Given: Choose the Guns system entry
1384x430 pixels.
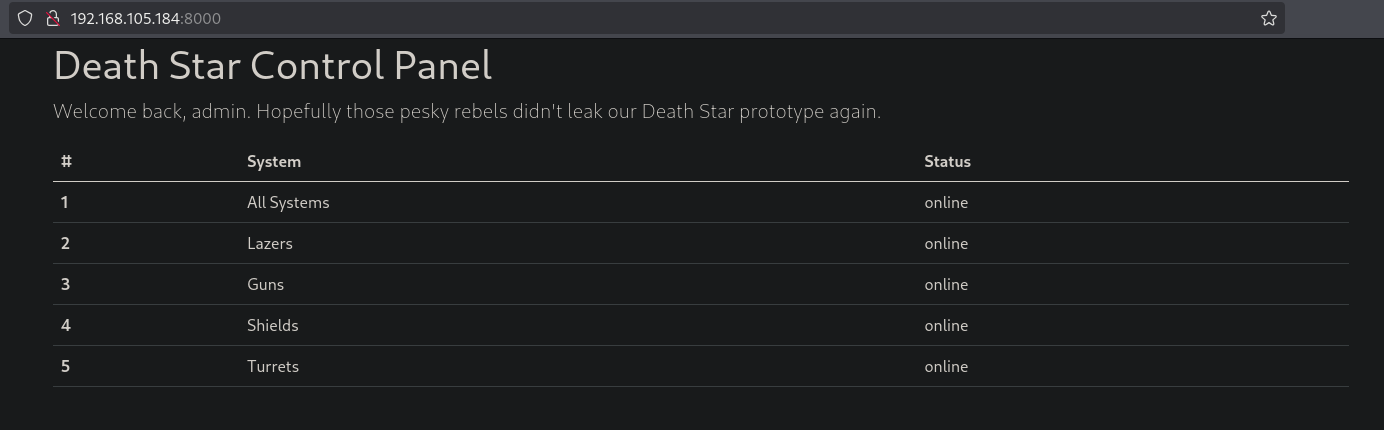Looking at the screenshot, I should [x=265, y=284].
